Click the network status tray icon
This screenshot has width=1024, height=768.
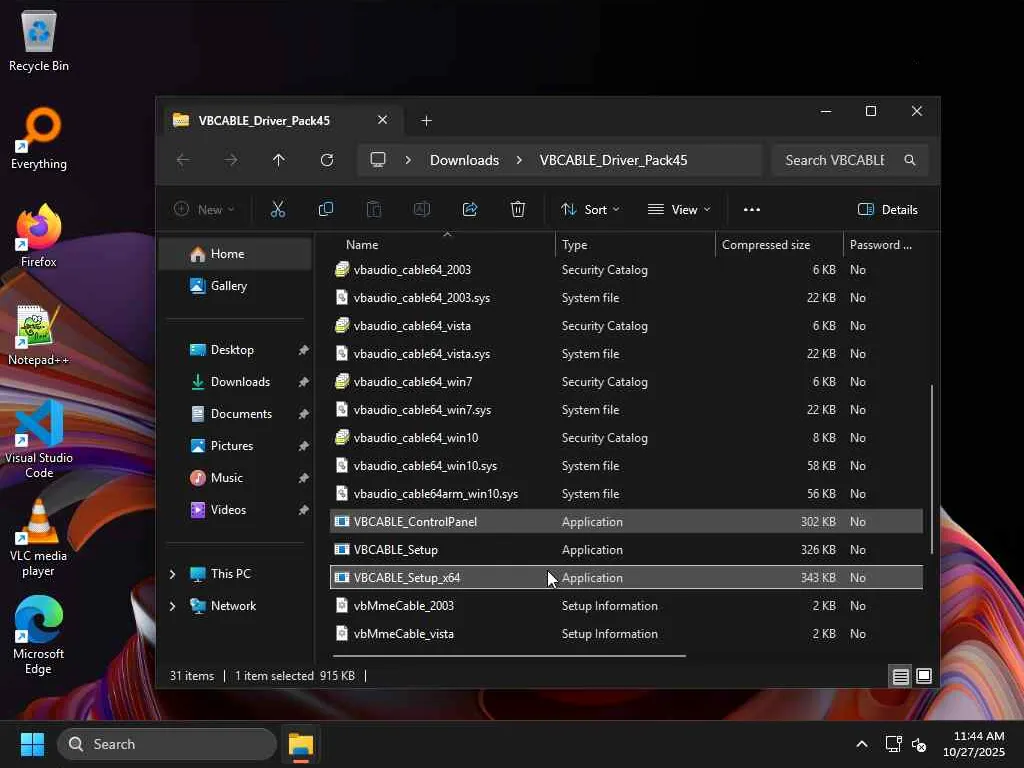click(893, 744)
